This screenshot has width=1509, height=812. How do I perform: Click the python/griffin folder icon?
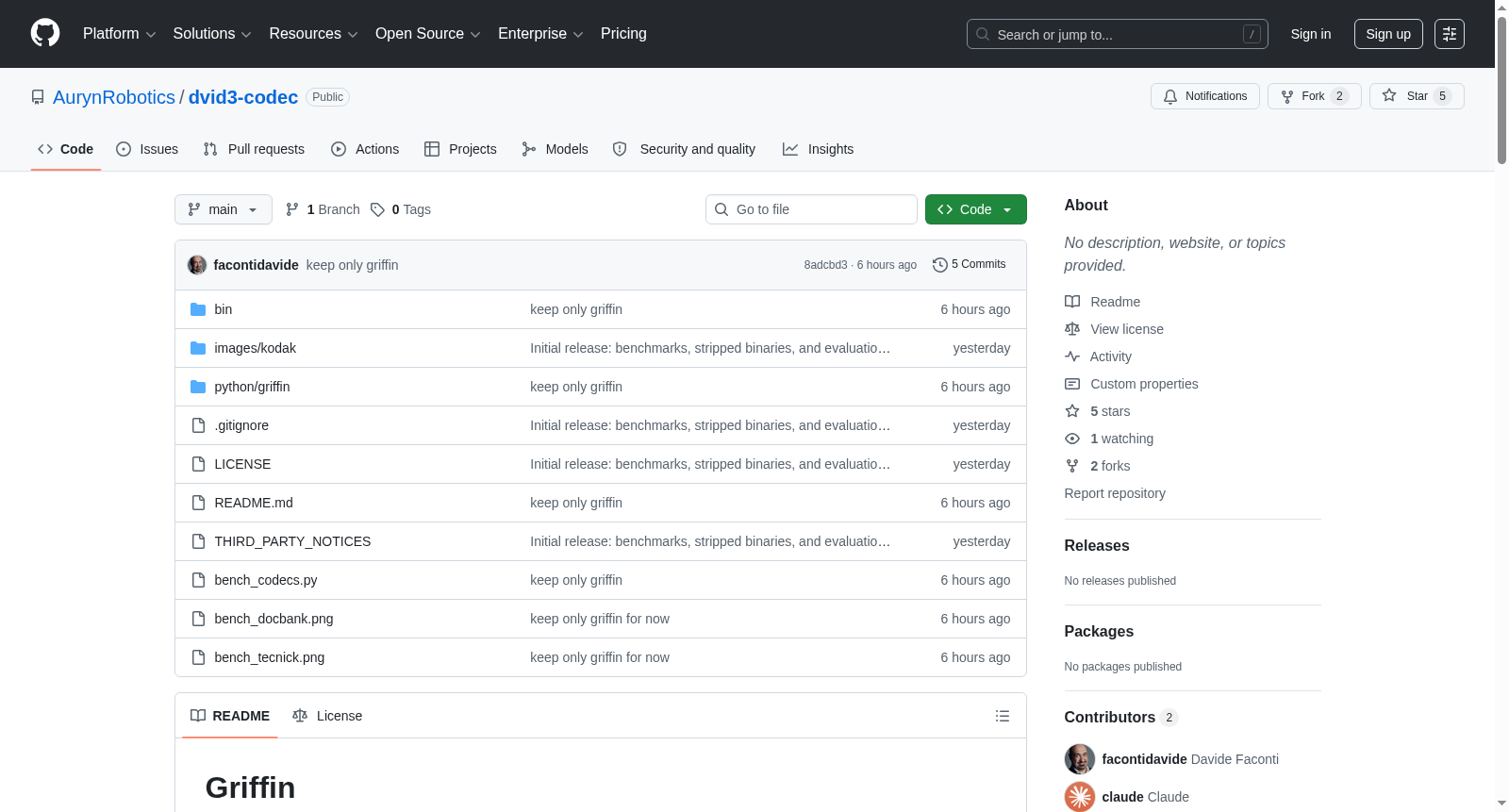click(x=198, y=387)
